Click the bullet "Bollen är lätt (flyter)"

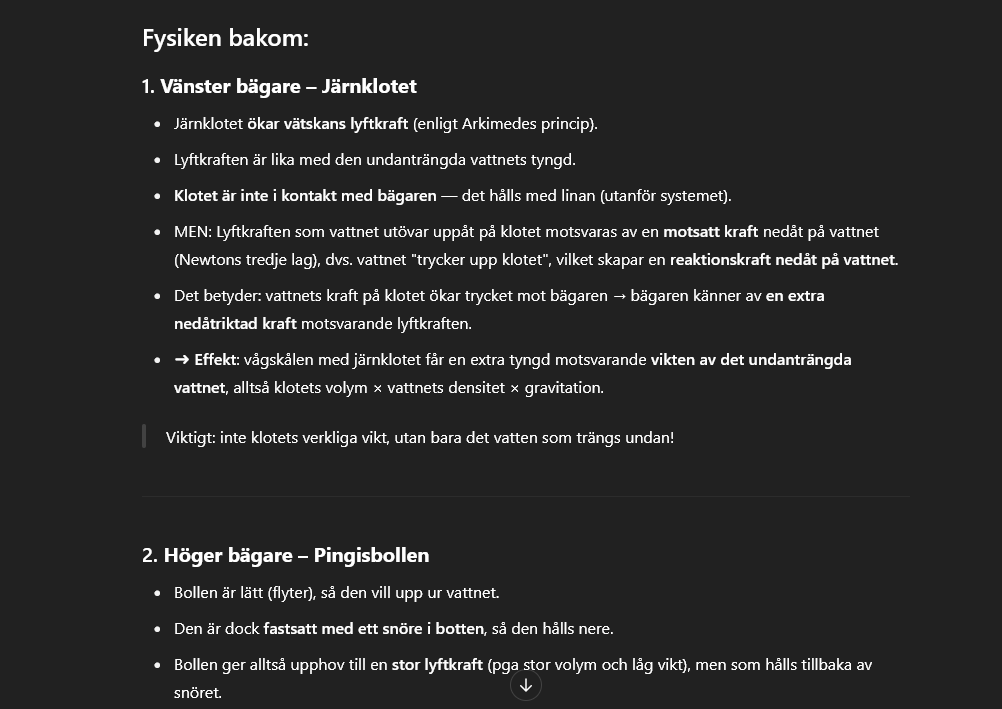coord(336,593)
